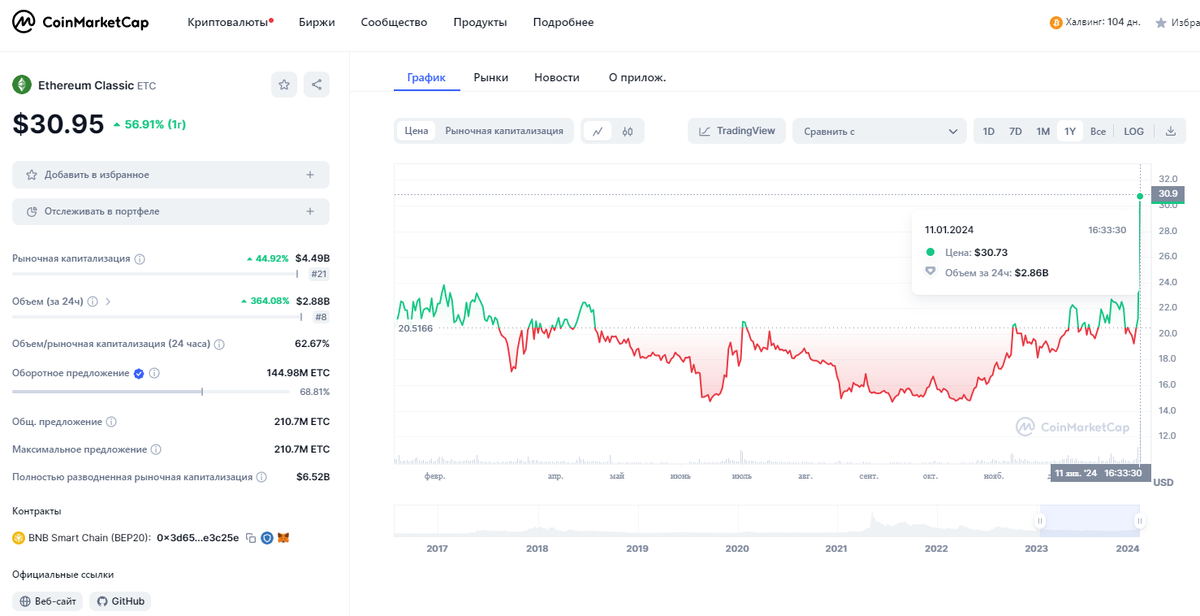
Task: Select the Цена chart toggle
Action: pos(417,131)
